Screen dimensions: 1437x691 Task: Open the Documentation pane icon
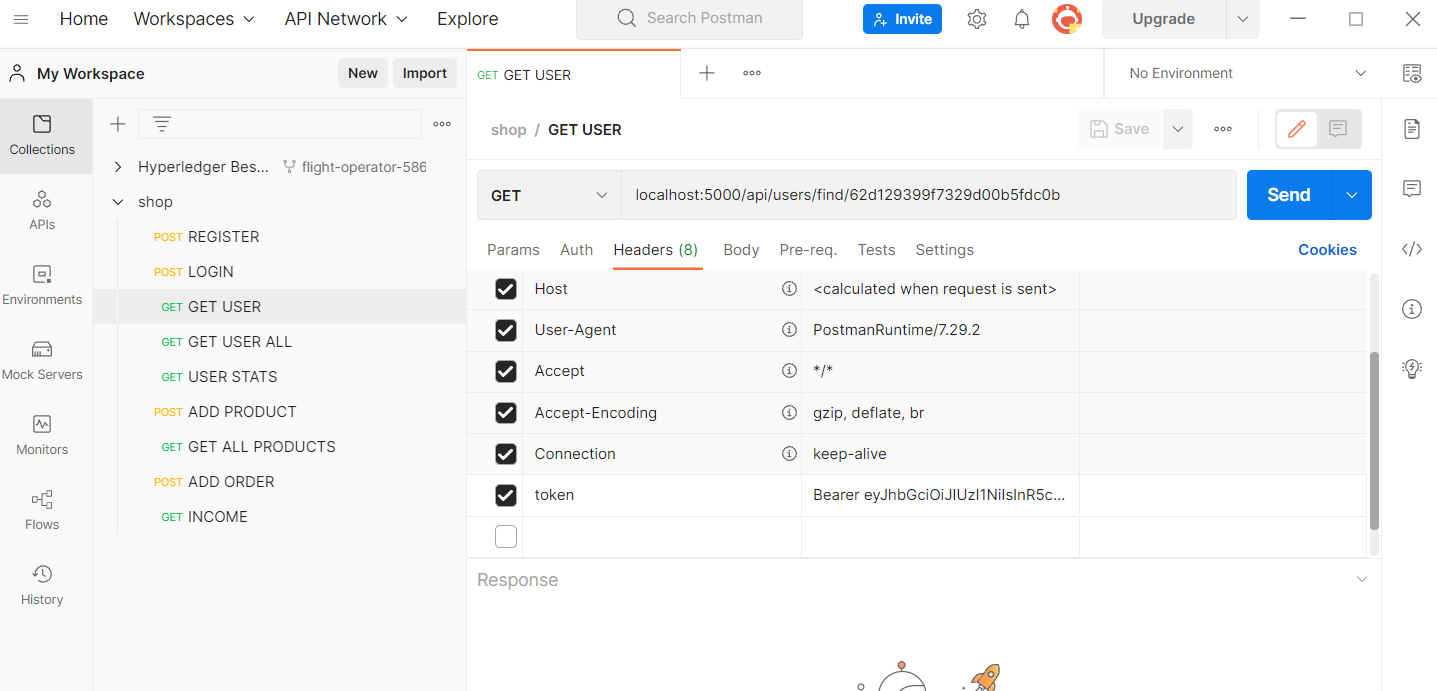point(1412,129)
